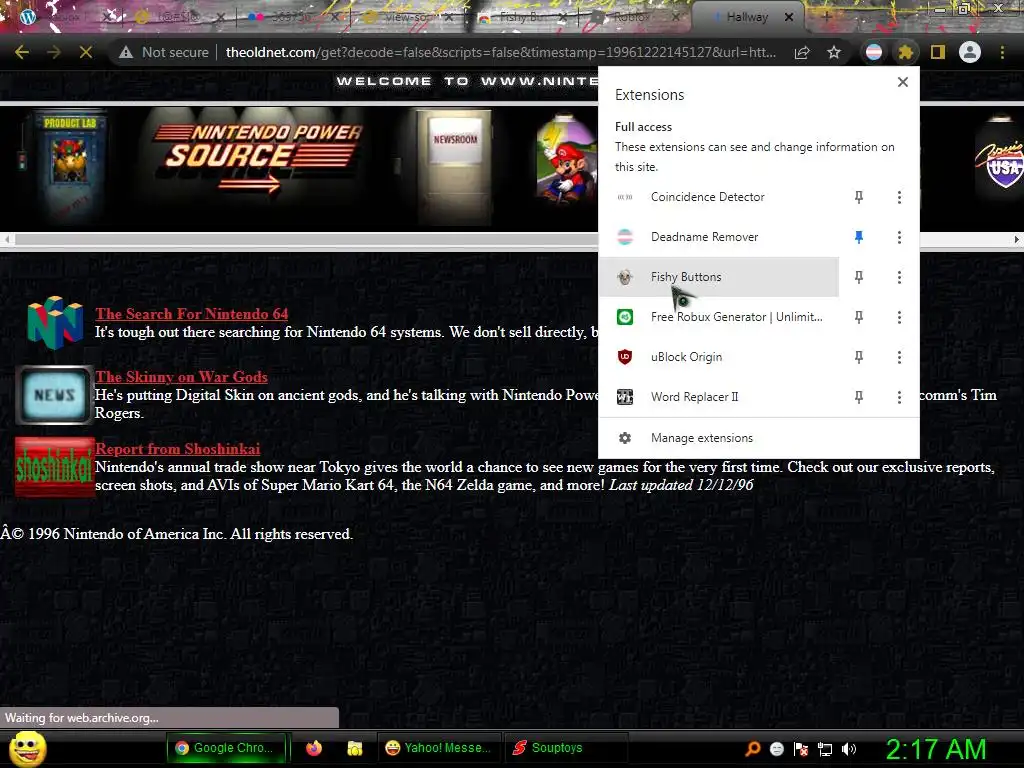Pin uBlock Origin to the toolbar

859,357
